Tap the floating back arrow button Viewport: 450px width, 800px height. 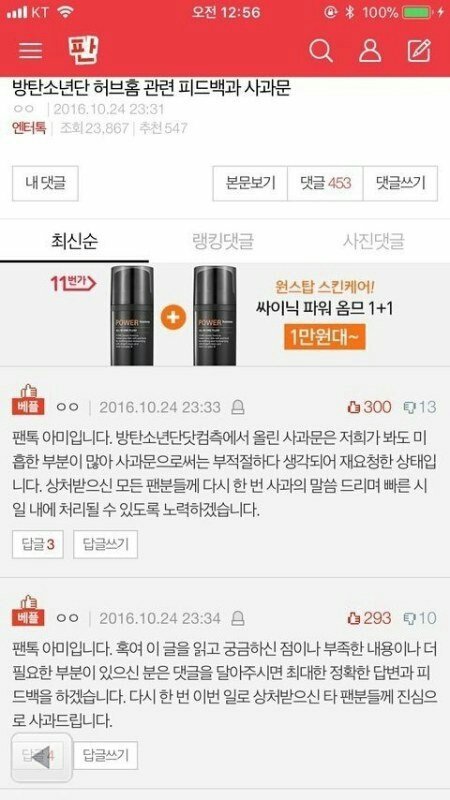pos(42,757)
